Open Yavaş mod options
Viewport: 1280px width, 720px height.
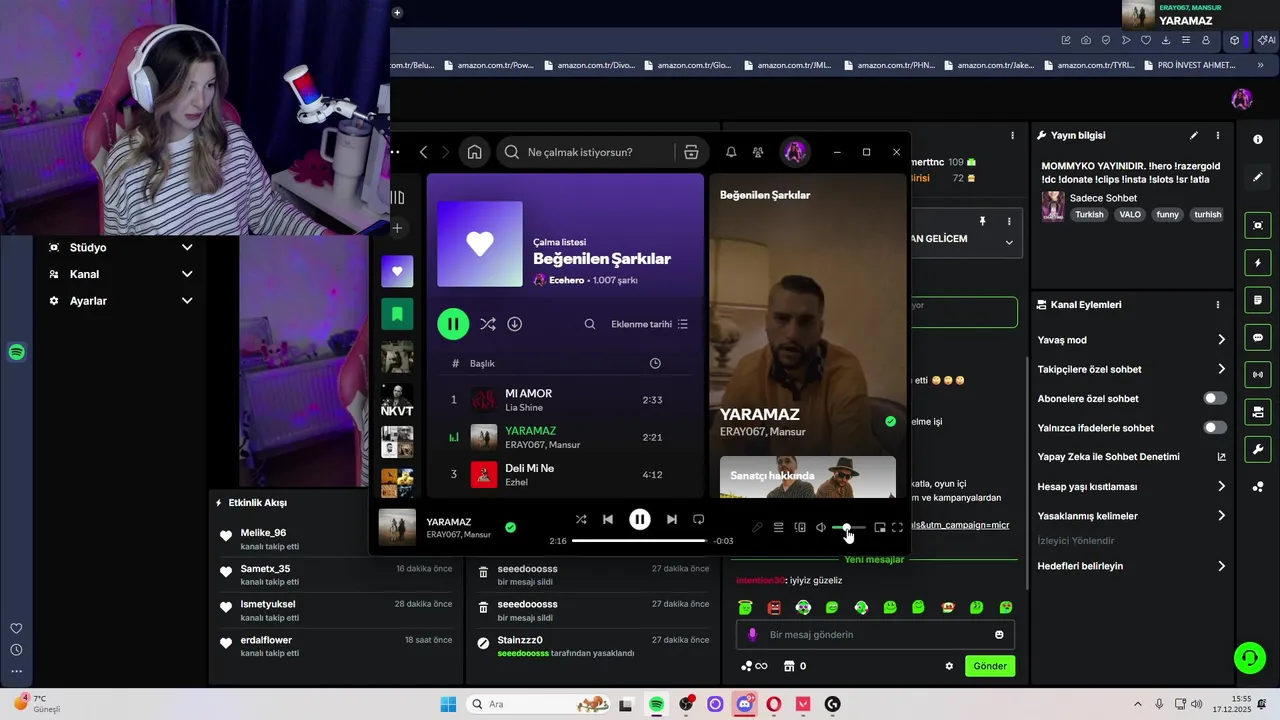1131,340
